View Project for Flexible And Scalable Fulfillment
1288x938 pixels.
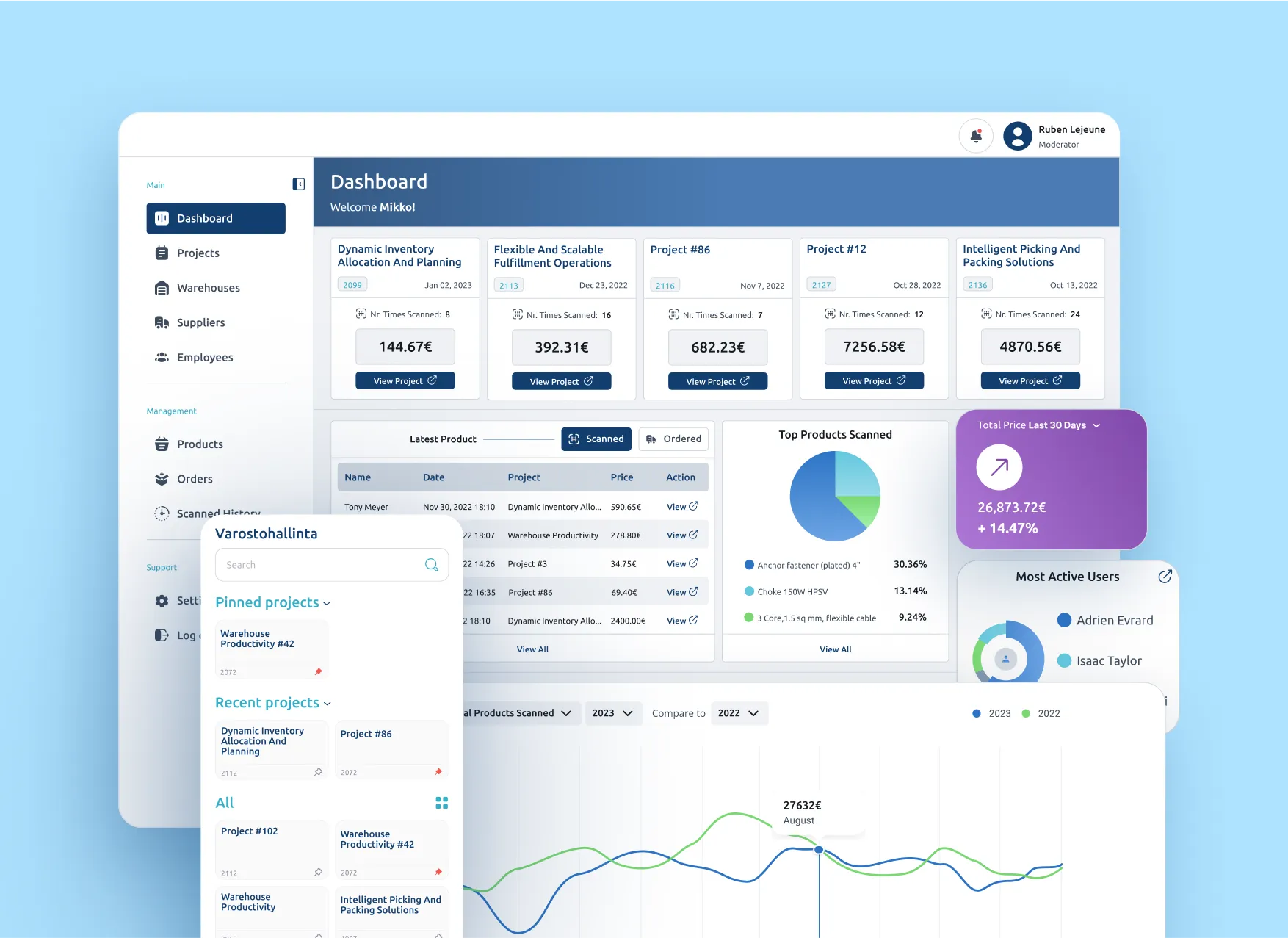562,381
